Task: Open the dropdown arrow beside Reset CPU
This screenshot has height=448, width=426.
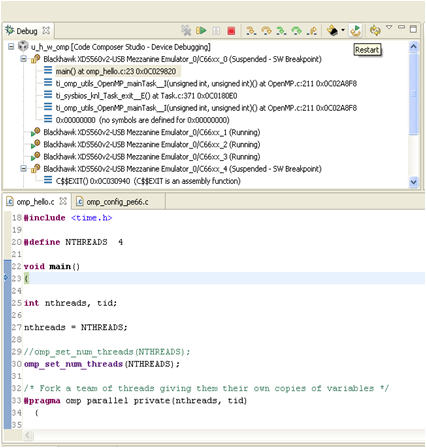Action: 343,30
